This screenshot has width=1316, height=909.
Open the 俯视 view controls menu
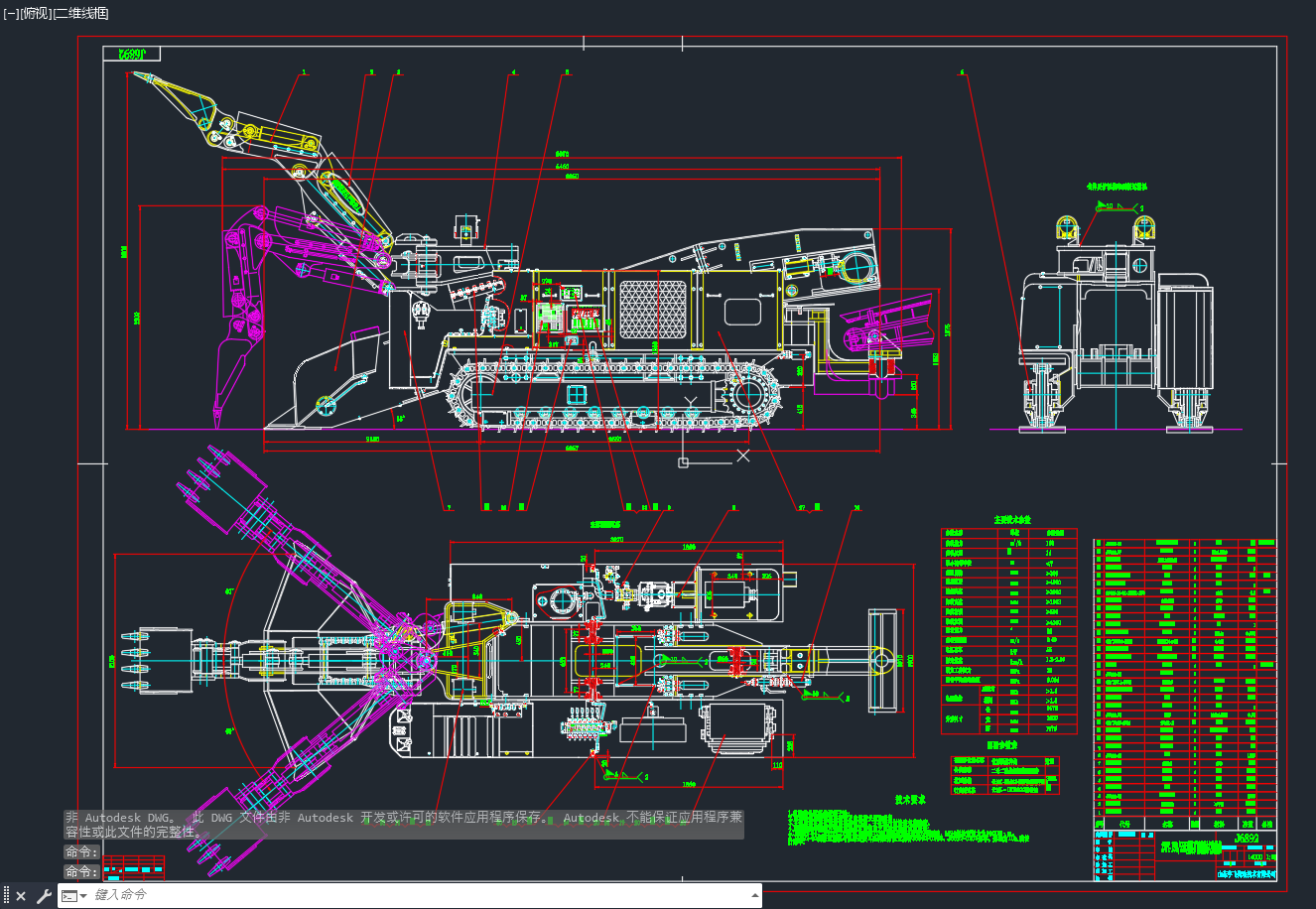point(34,13)
